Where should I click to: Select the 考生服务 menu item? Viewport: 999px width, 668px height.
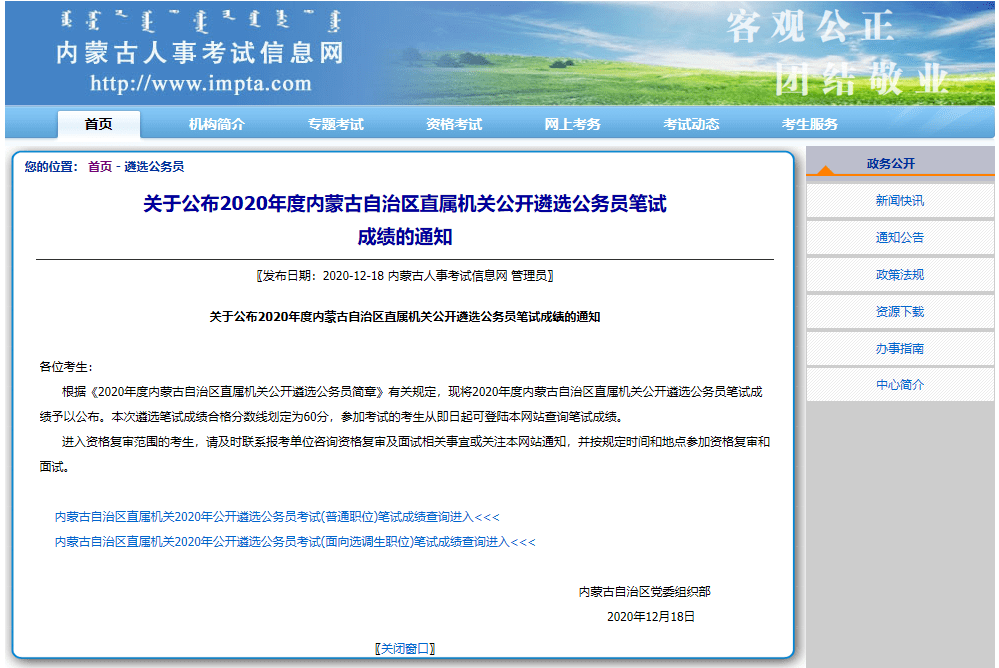[x=810, y=124]
